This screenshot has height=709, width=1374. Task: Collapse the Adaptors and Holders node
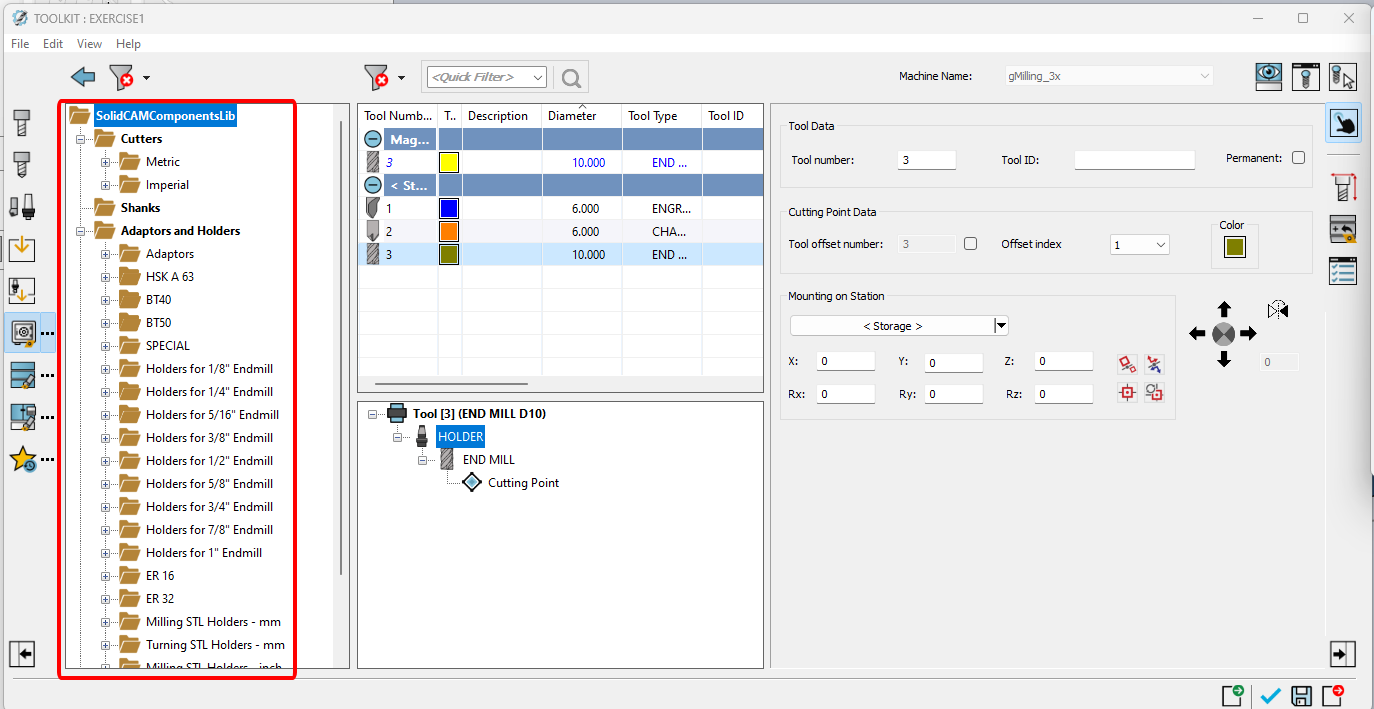(81, 231)
